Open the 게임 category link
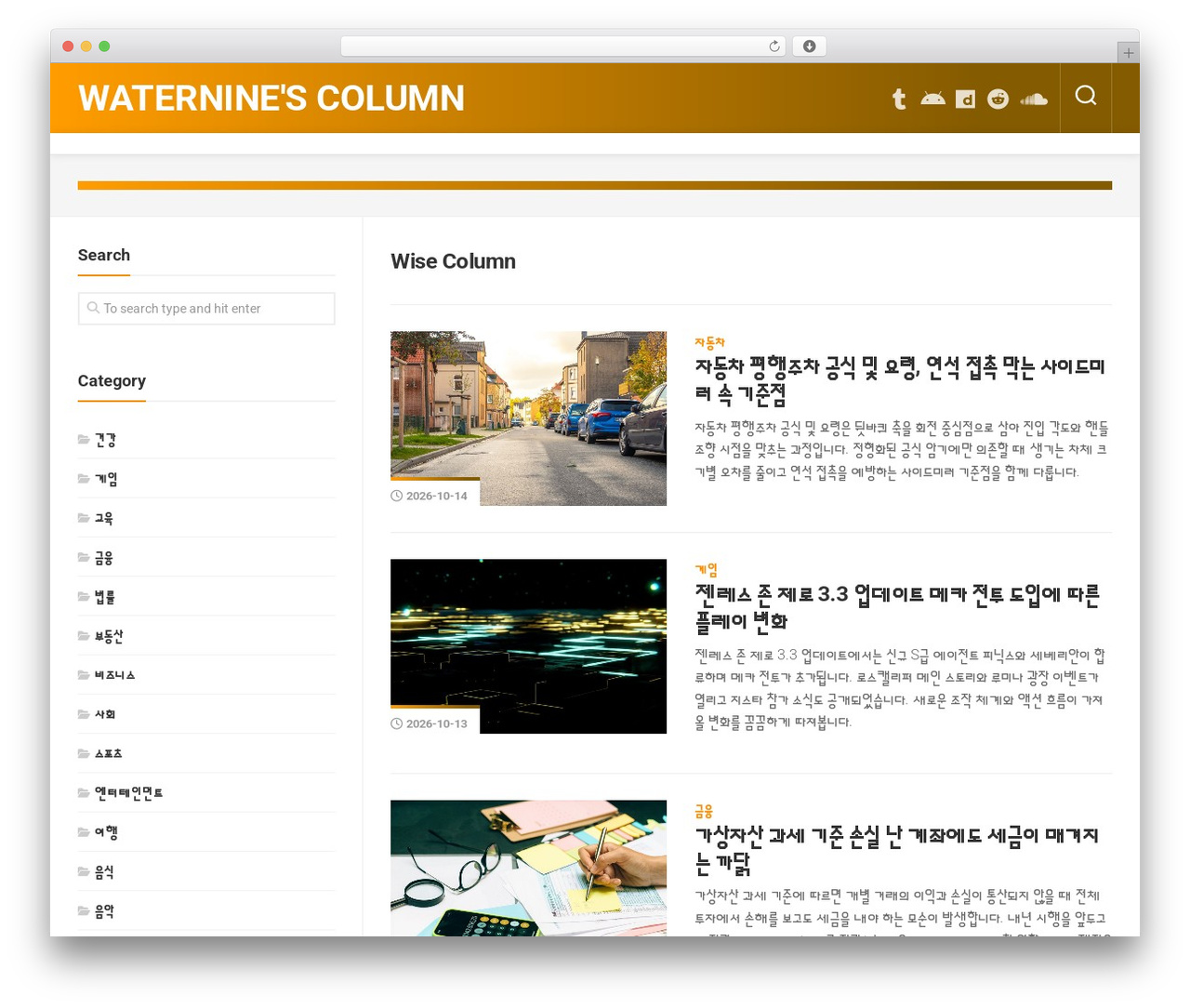The width and height of the screenshot is (1190, 1008). pos(106,479)
